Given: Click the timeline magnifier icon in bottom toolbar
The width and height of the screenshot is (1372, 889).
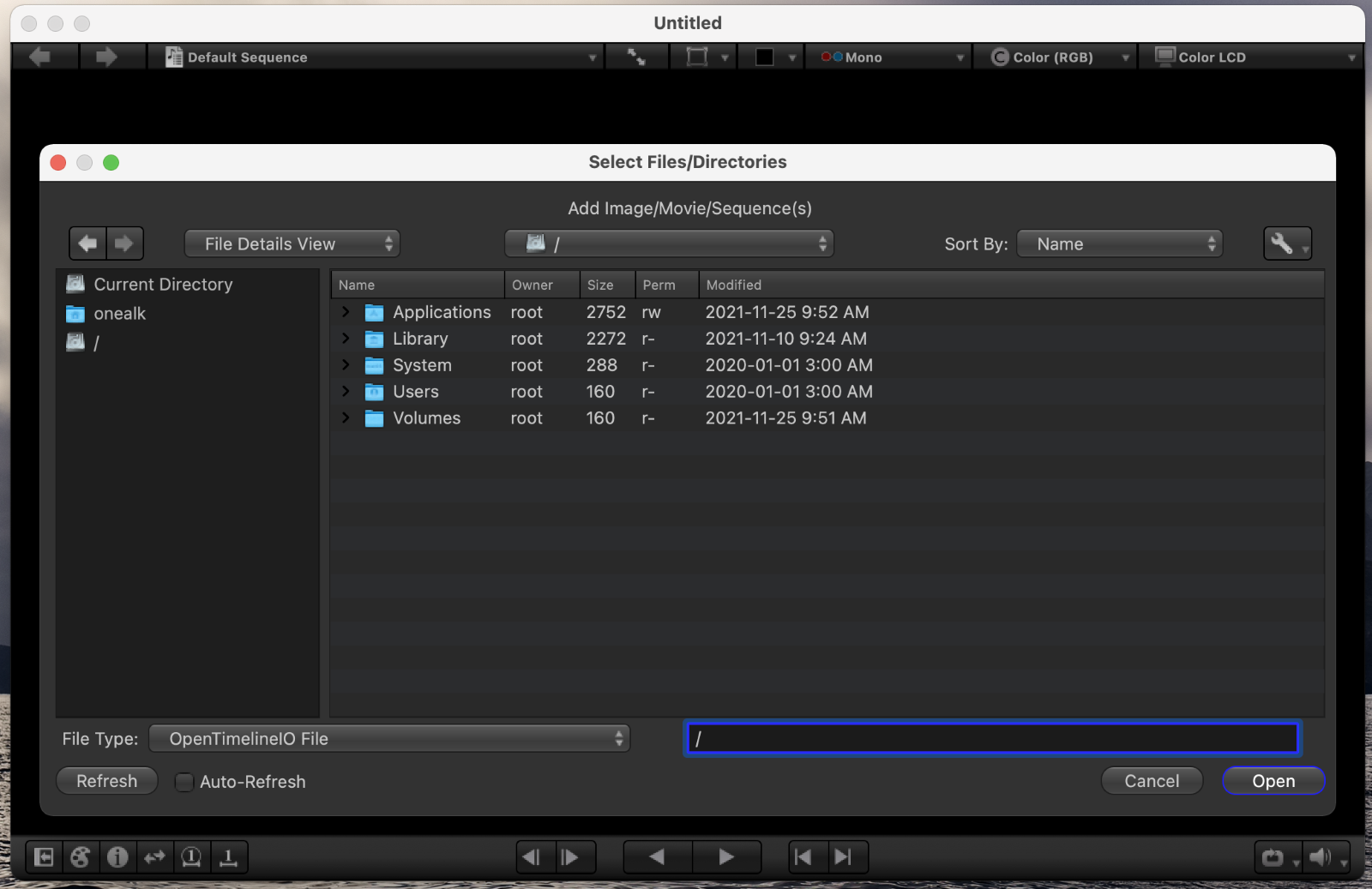Looking at the screenshot, I should 191,856.
